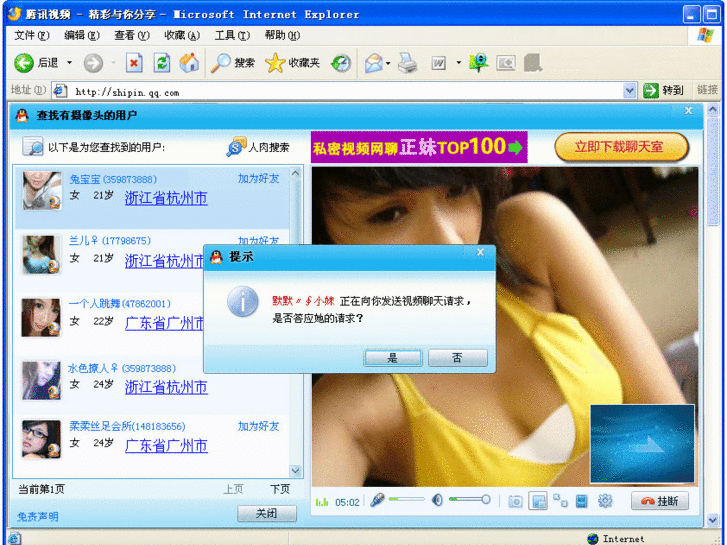Open the Search (搜索) magnifier toolbar icon
Viewport: 727px width, 545px height.
click(x=220, y=63)
